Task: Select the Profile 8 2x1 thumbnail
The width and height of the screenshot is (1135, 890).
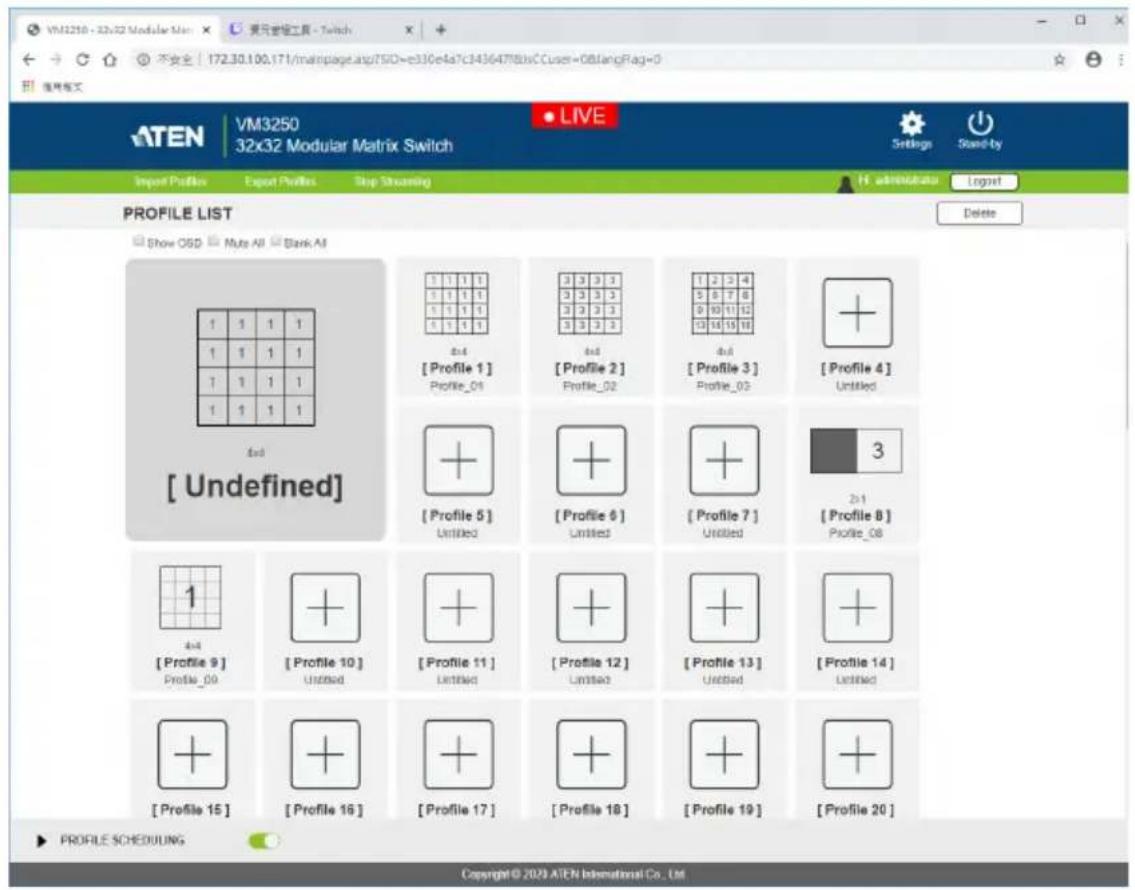Action: 856,451
